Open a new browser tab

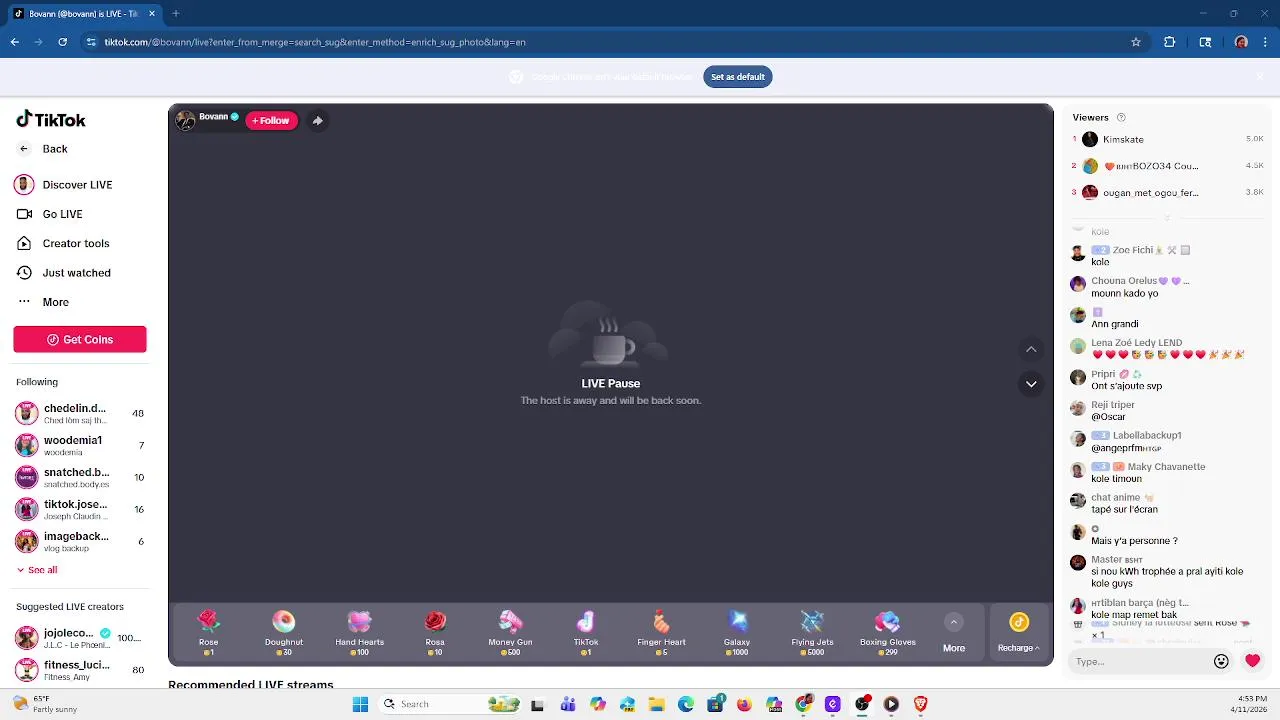click(175, 14)
